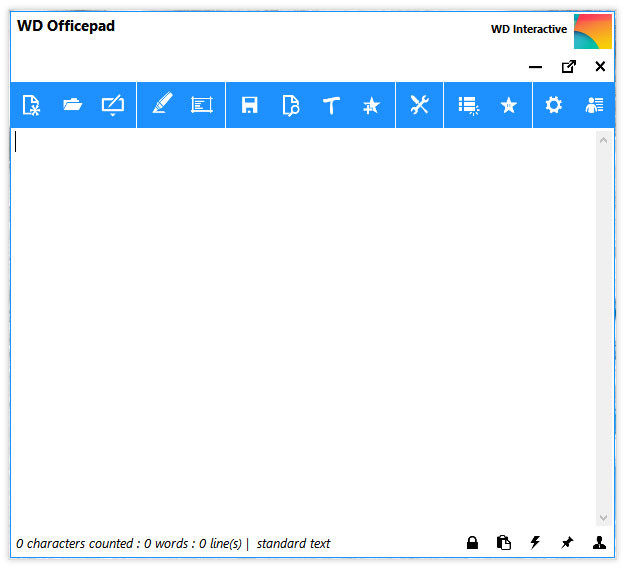This screenshot has width=623, height=570.
Task: Open settings with the gear icon
Action: (x=553, y=105)
